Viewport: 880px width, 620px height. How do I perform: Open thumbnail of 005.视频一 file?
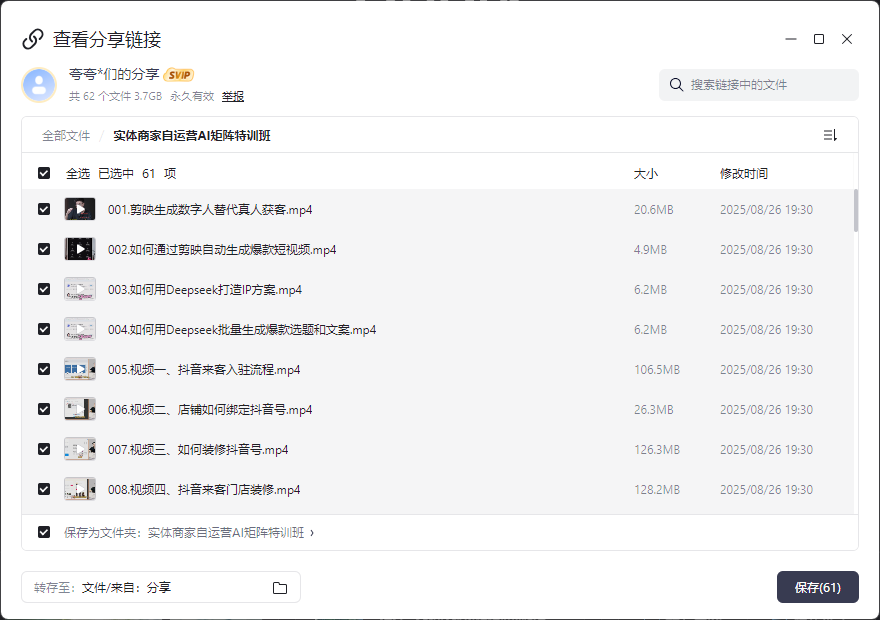(x=80, y=369)
